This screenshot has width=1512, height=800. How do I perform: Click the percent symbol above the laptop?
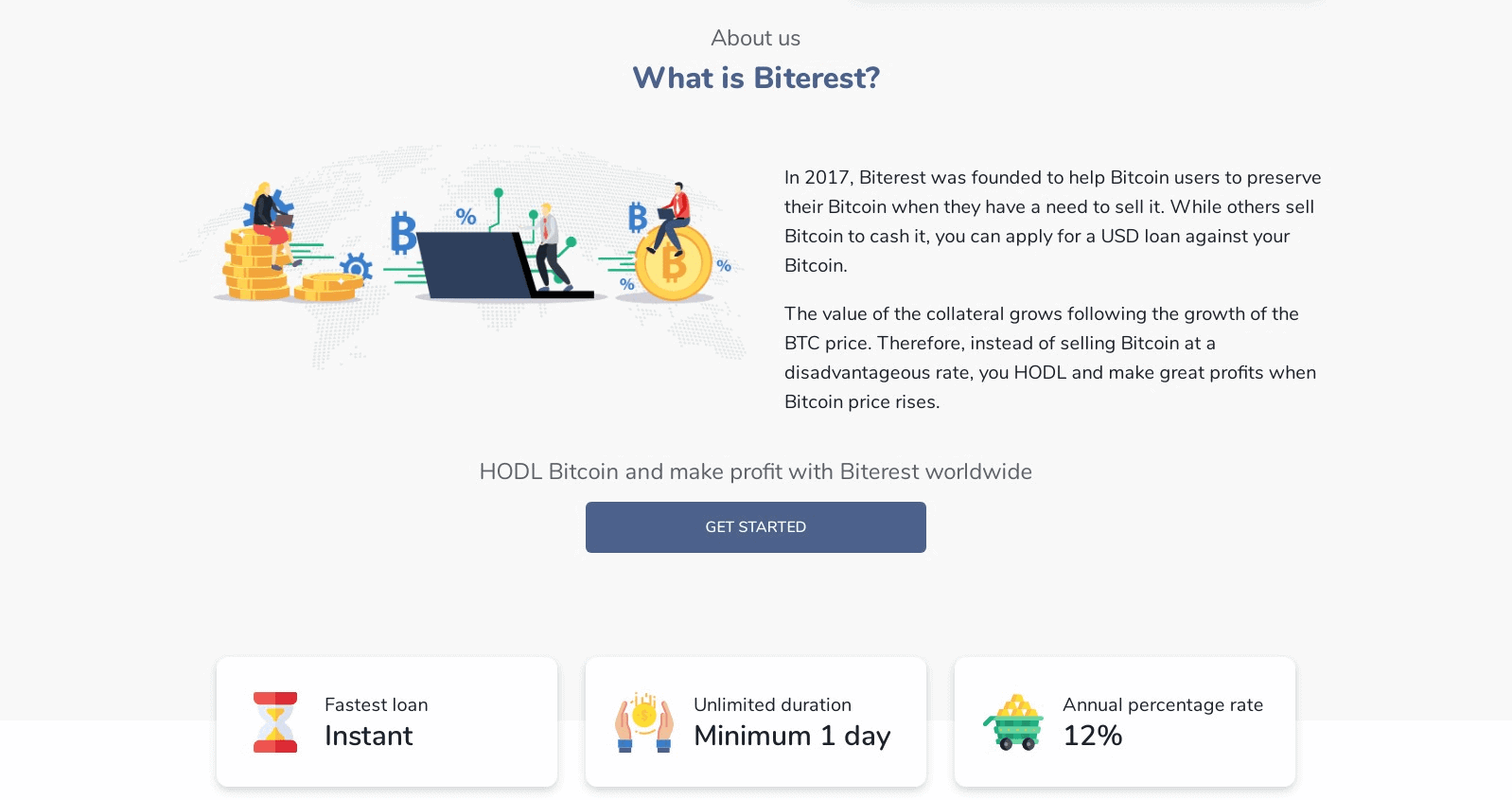466,216
